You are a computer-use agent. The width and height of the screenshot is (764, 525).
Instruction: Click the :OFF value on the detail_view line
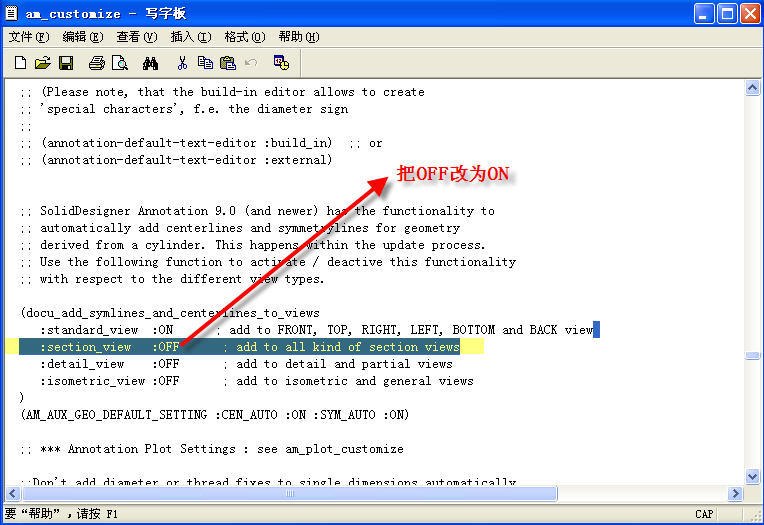[166, 364]
